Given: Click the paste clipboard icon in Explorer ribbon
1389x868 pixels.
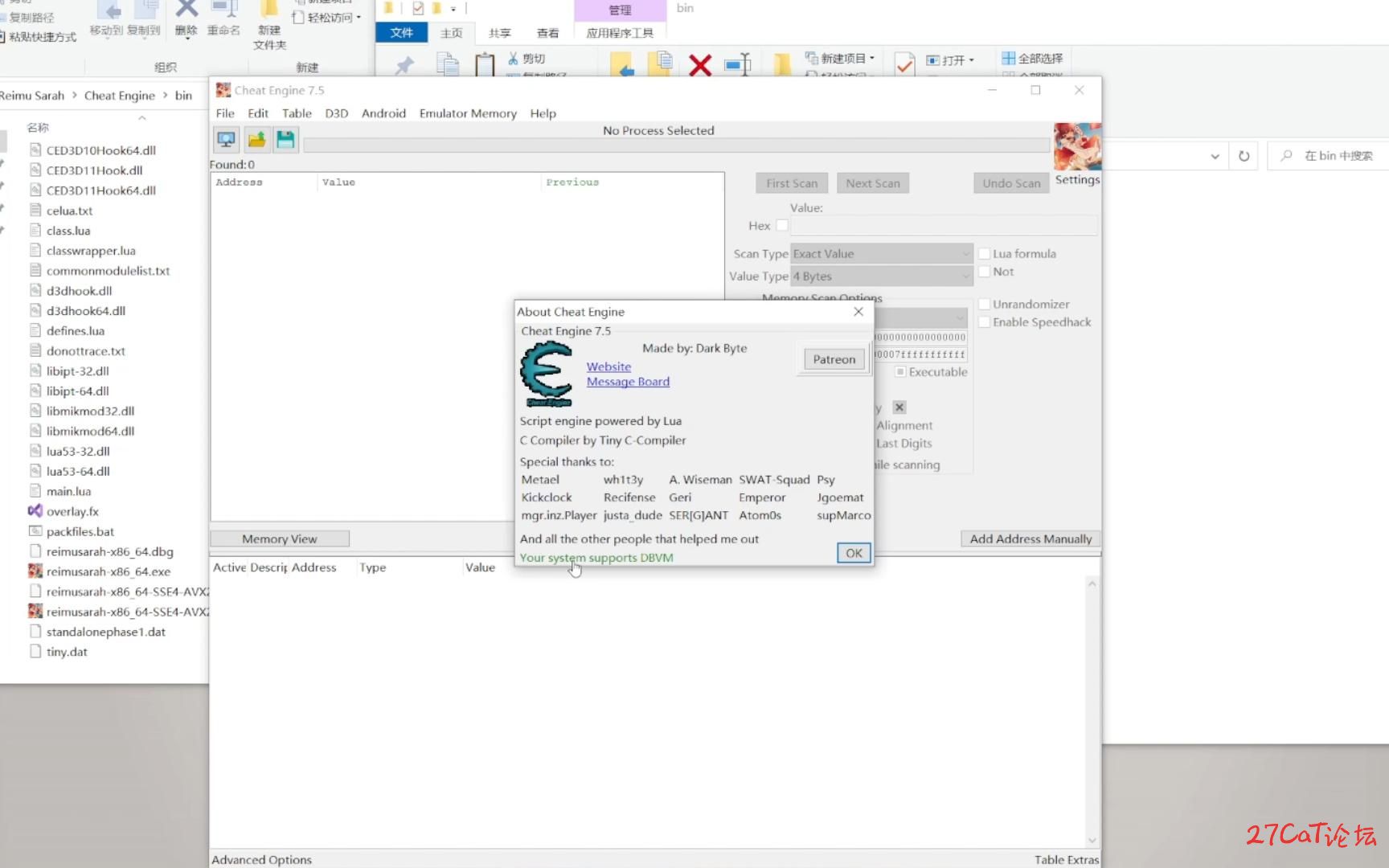Looking at the screenshot, I should click(x=485, y=64).
